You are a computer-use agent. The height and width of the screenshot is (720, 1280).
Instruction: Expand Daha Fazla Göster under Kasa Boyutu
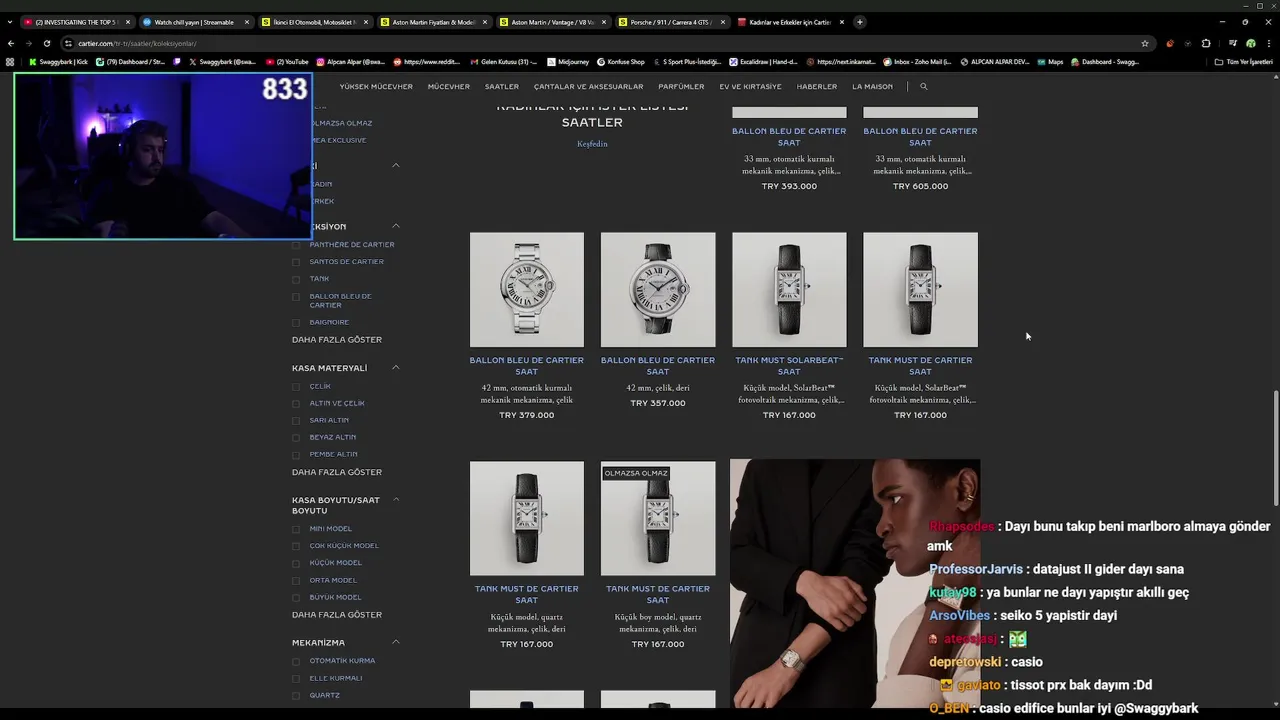tap(337, 615)
